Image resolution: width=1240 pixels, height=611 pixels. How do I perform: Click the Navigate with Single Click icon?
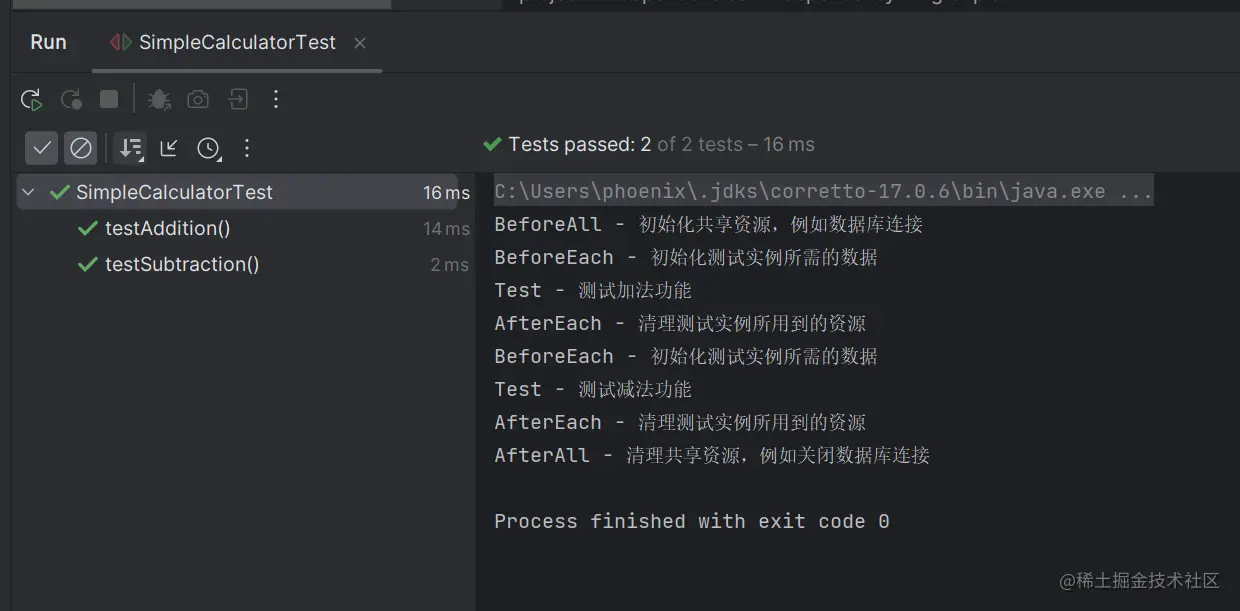click(168, 148)
